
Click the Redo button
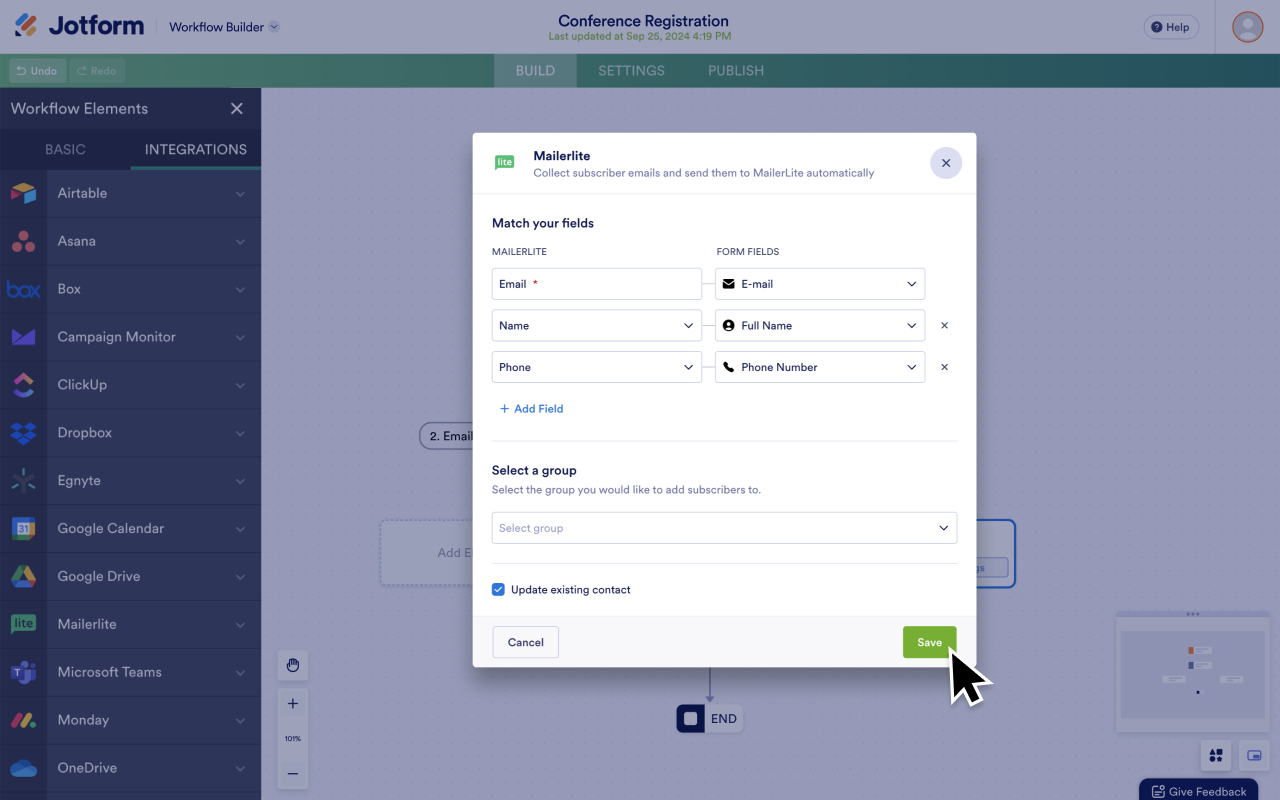click(x=97, y=71)
